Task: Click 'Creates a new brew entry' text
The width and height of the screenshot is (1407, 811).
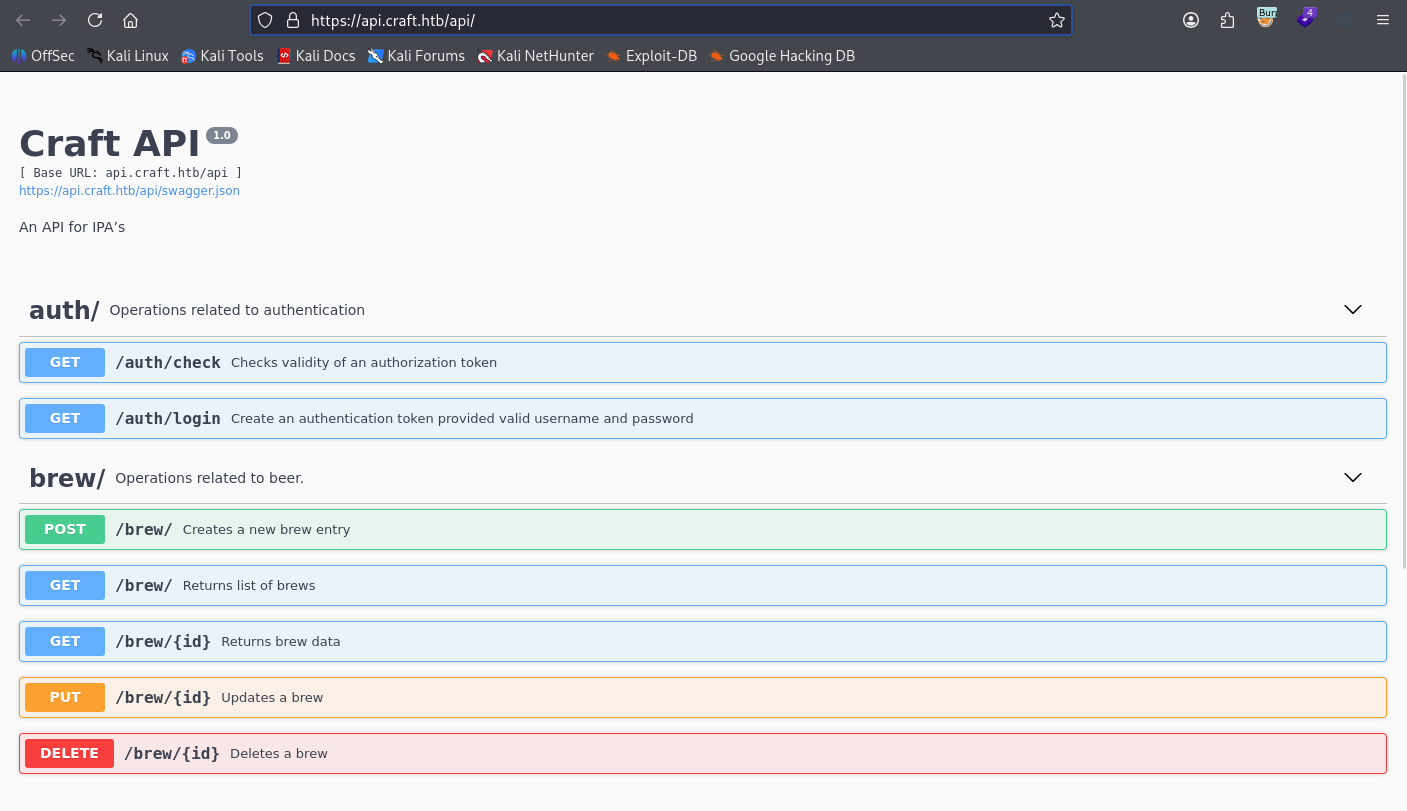Action: pyautogui.click(x=266, y=529)
